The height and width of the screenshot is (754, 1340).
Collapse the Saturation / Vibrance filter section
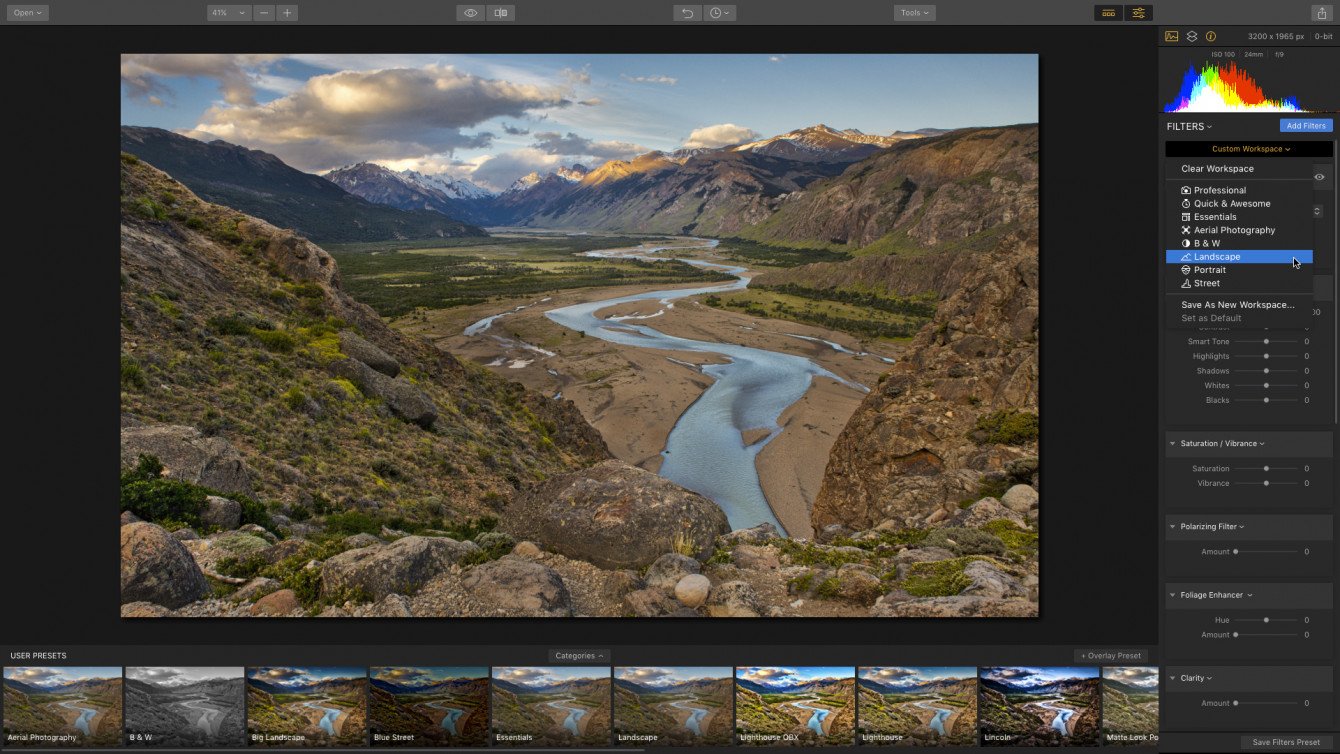[1222, 443]
